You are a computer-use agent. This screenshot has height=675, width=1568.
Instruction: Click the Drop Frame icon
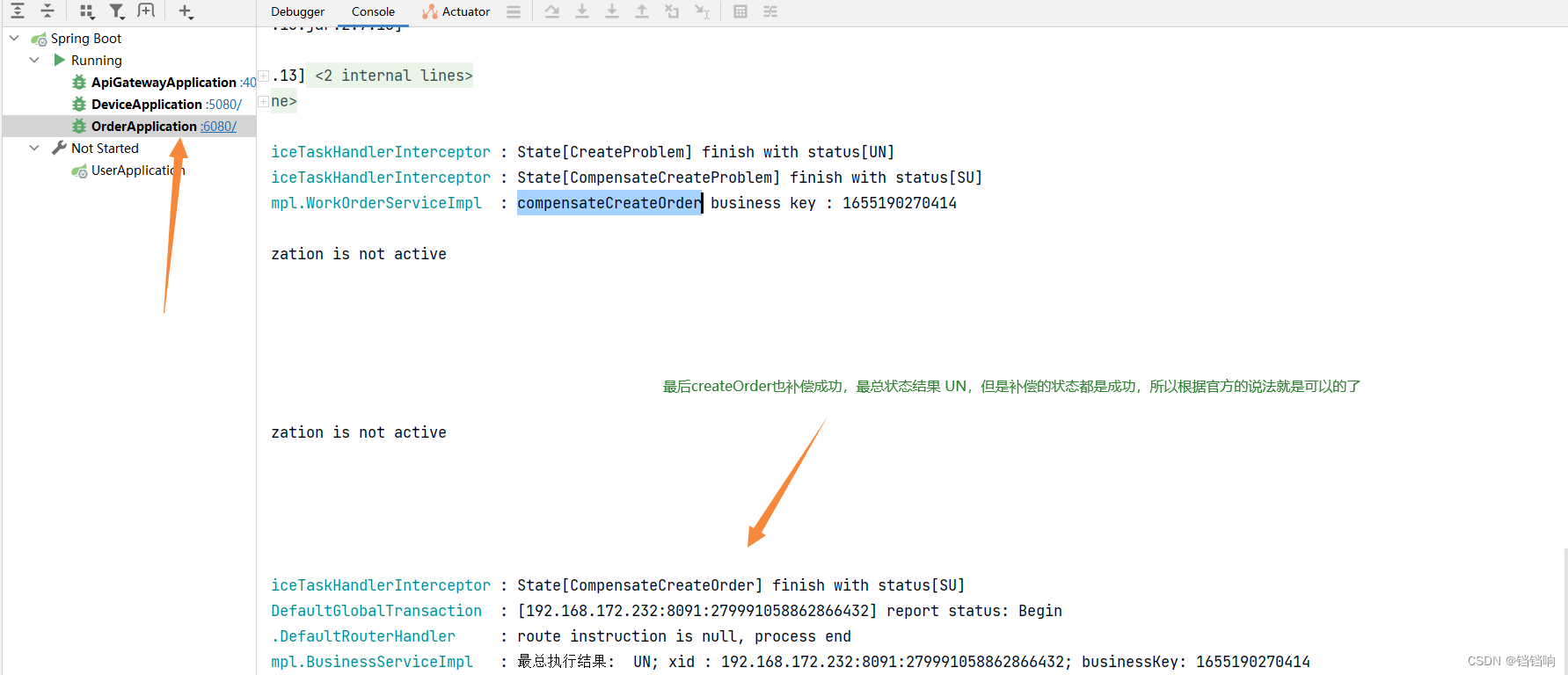[672, 11]
